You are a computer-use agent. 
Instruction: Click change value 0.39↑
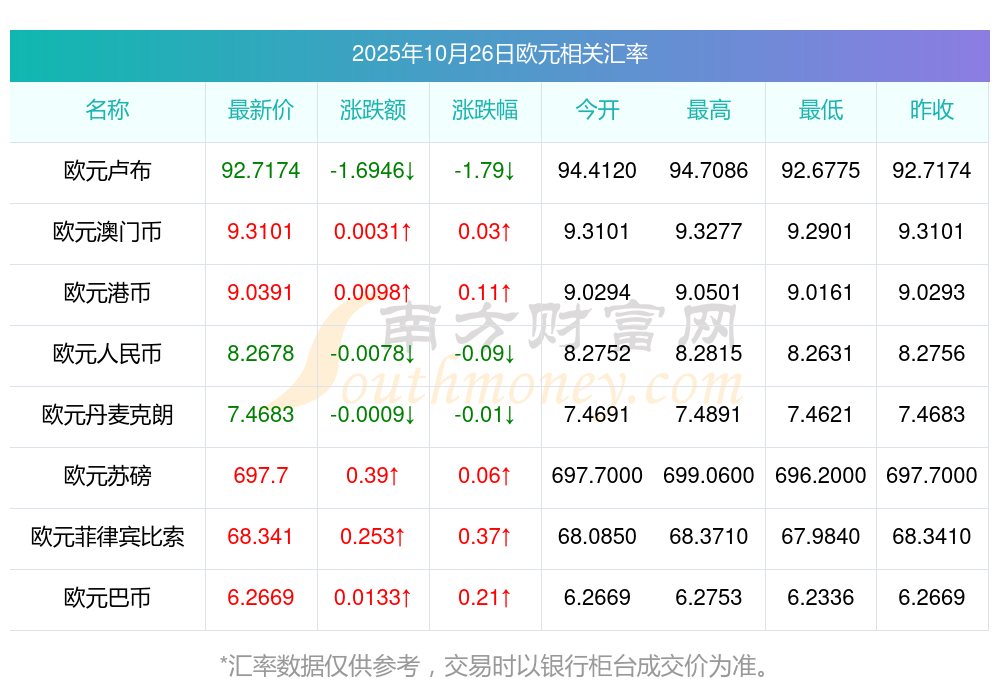(372, 476)
